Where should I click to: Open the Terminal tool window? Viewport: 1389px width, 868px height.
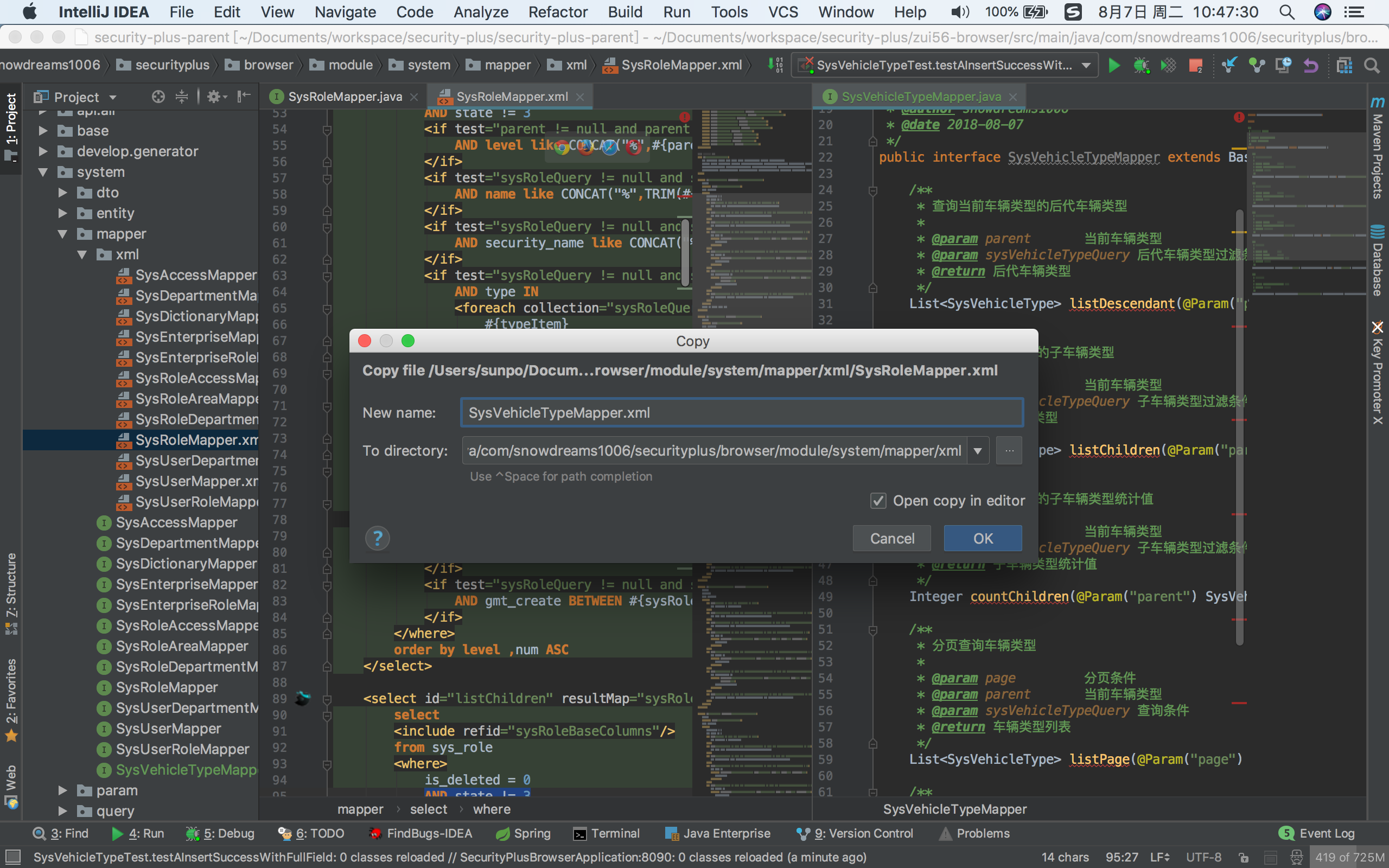click(x=607, y=834)
